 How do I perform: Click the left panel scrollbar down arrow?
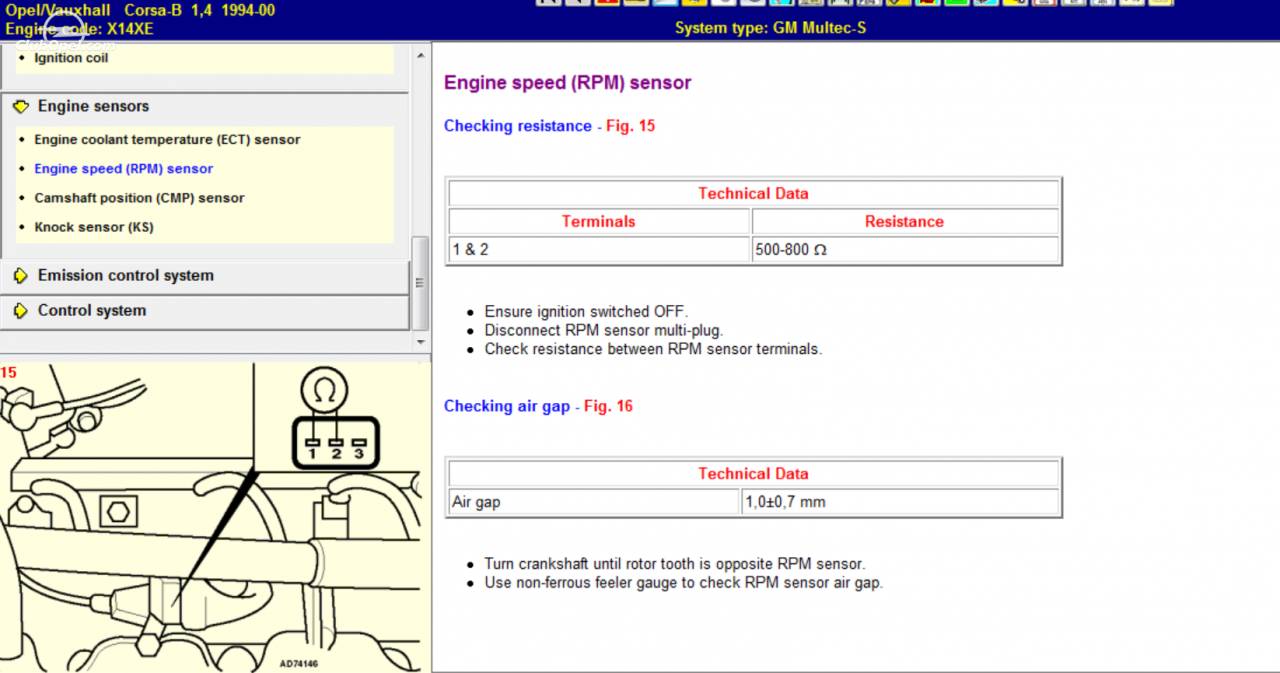[x=420, y=343]
